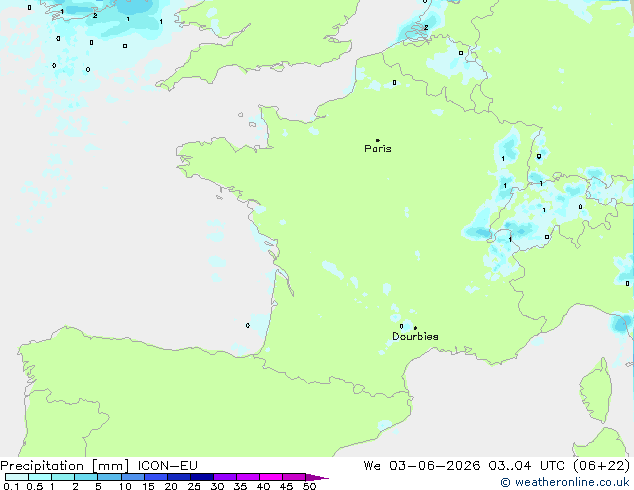The image size is (634, 490).
Task: Click the ICON-EU model name
Action: tap(167, 466)
